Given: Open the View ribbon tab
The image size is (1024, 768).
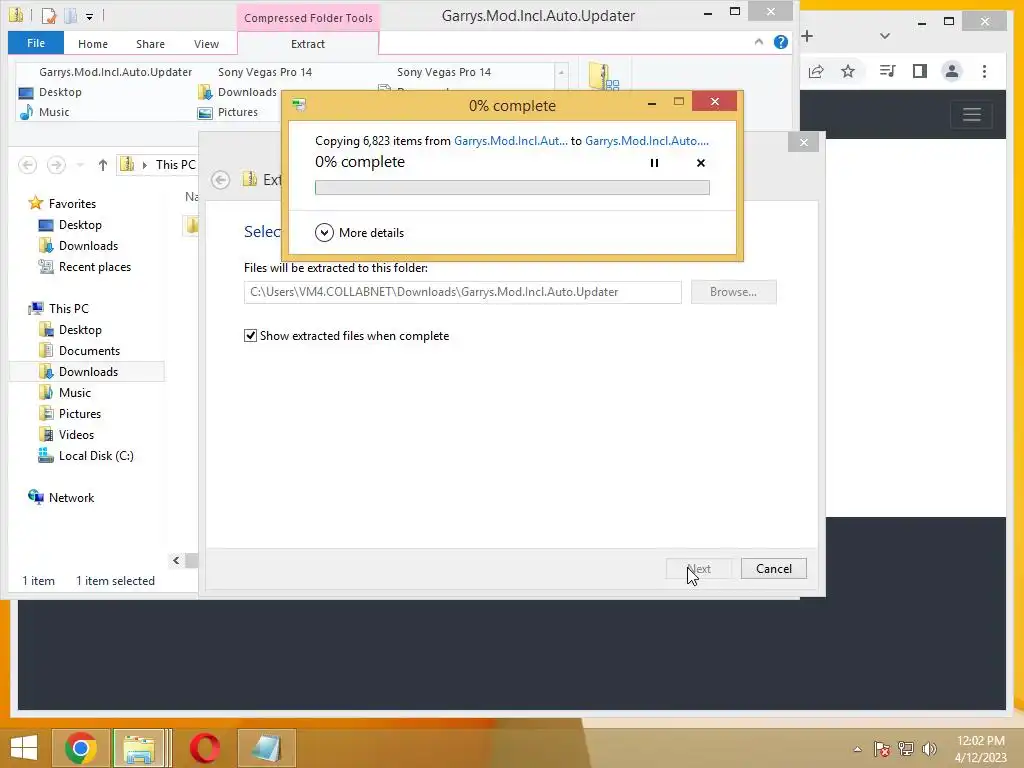Looking at the screenshot, I should click(x=206, y=44).
